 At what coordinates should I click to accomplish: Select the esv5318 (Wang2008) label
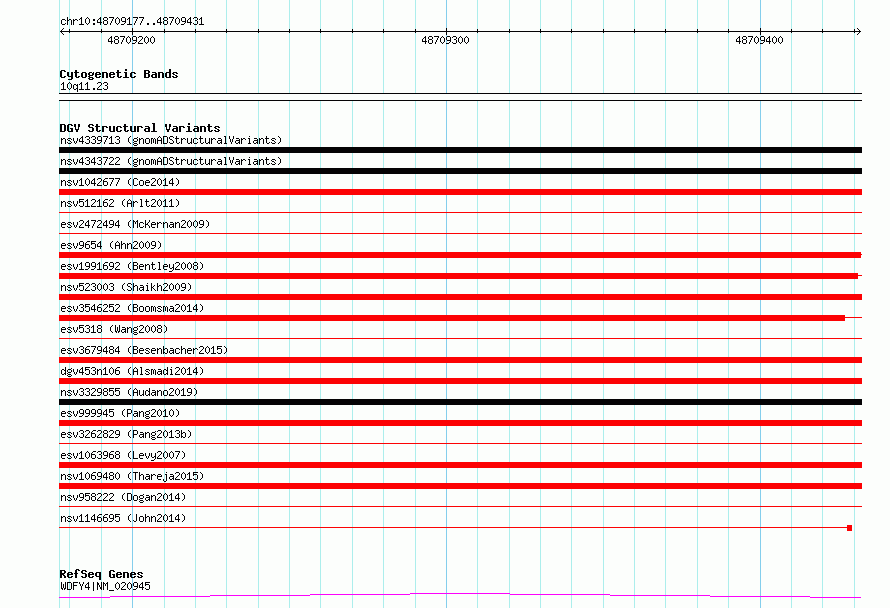pos(114,329)
